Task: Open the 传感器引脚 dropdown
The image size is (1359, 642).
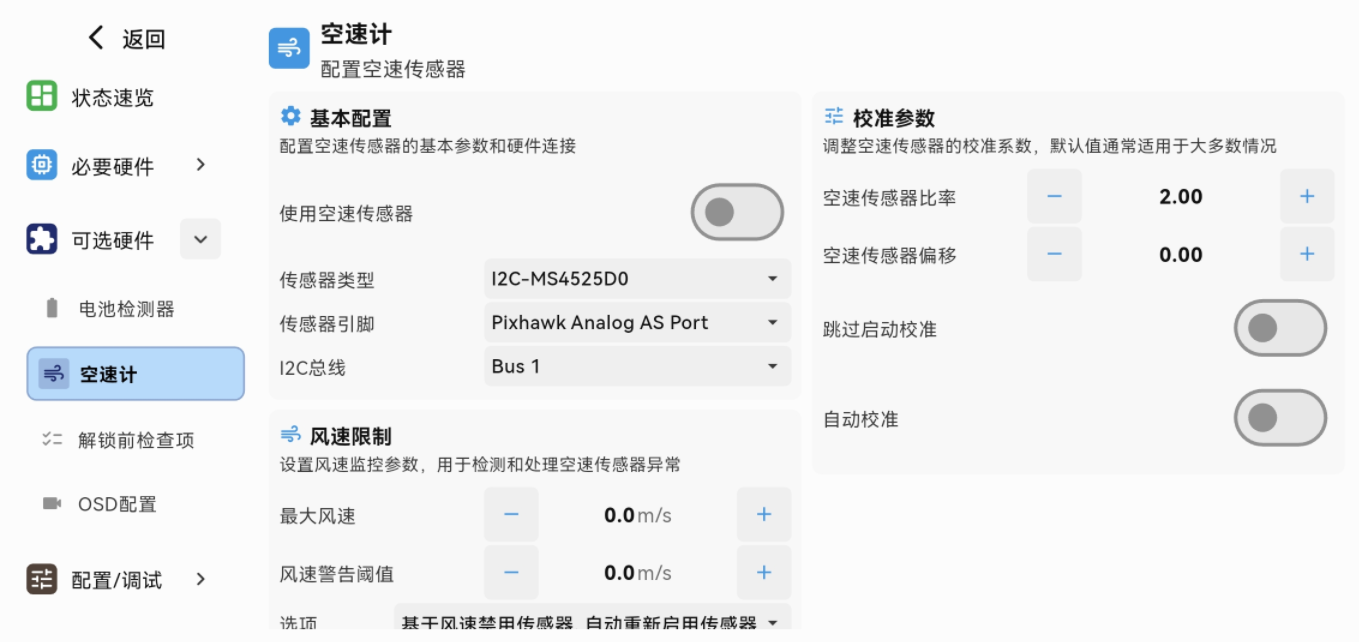Action: pos(636,323)
